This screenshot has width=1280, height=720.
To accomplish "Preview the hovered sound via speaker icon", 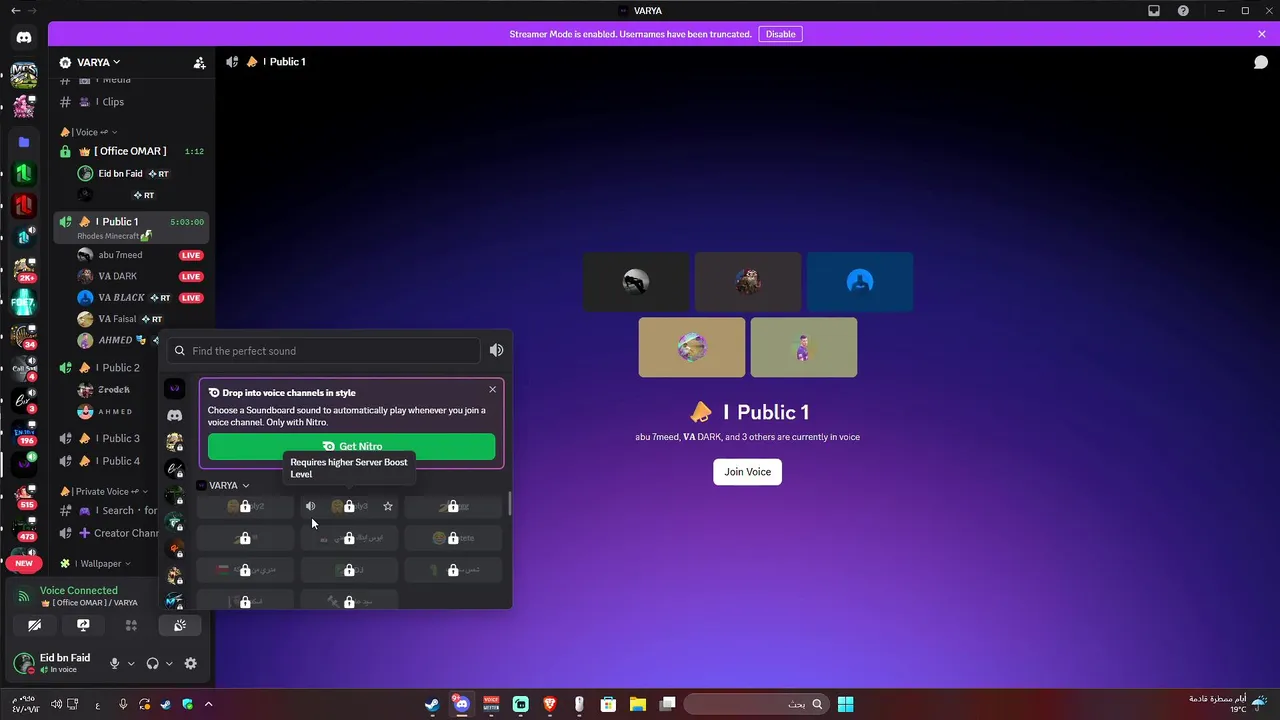I will [310, 506].
